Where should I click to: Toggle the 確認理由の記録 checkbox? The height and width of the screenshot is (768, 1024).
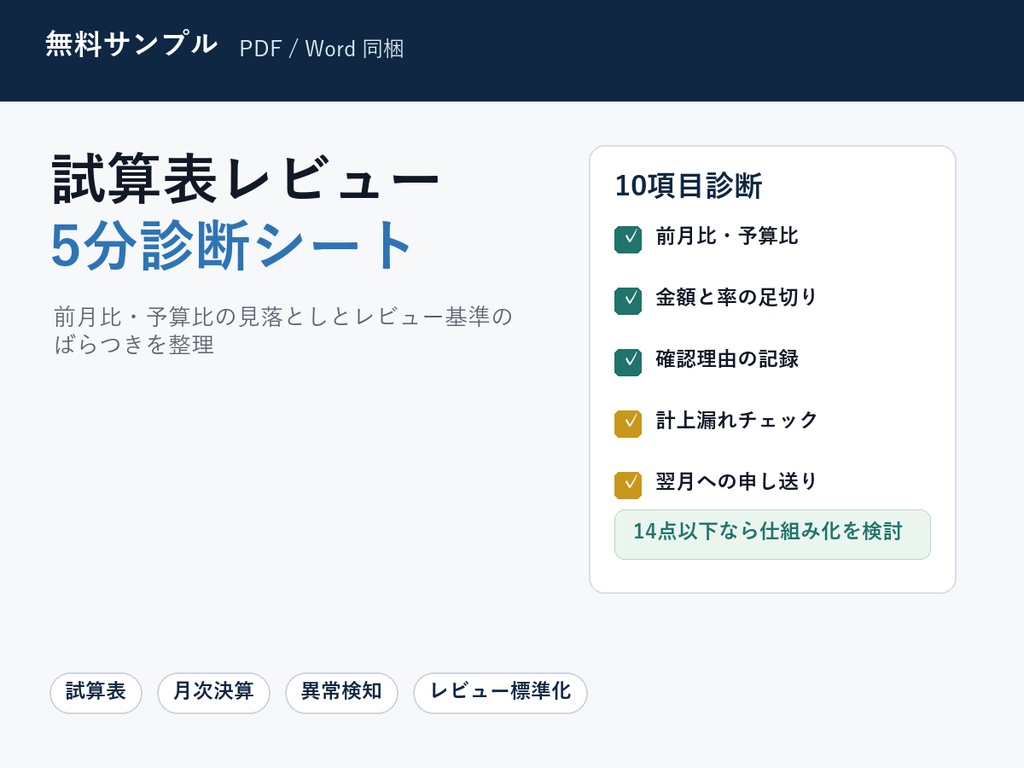click(x=628, y=362)
